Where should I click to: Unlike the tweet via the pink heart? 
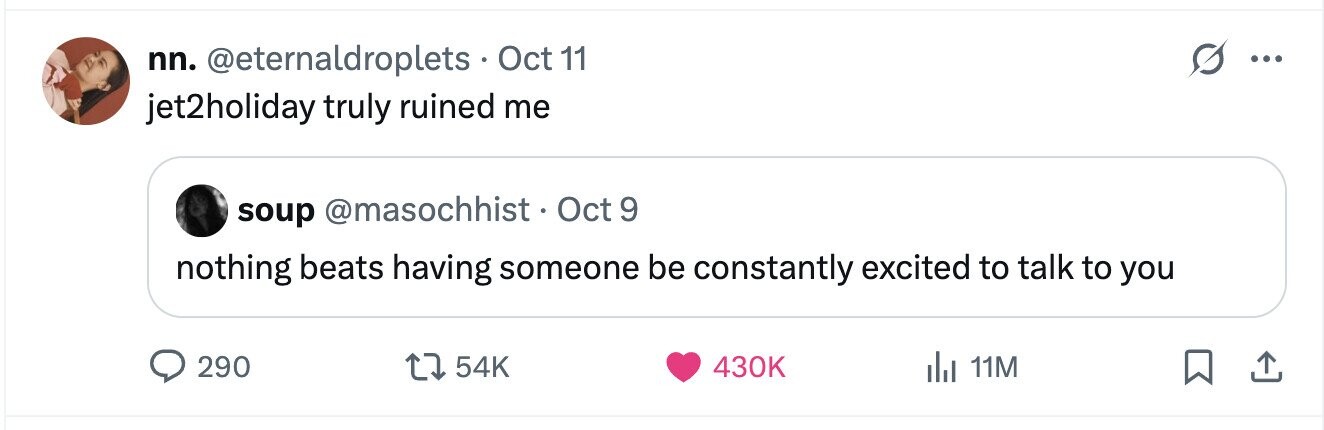(684, 368)
